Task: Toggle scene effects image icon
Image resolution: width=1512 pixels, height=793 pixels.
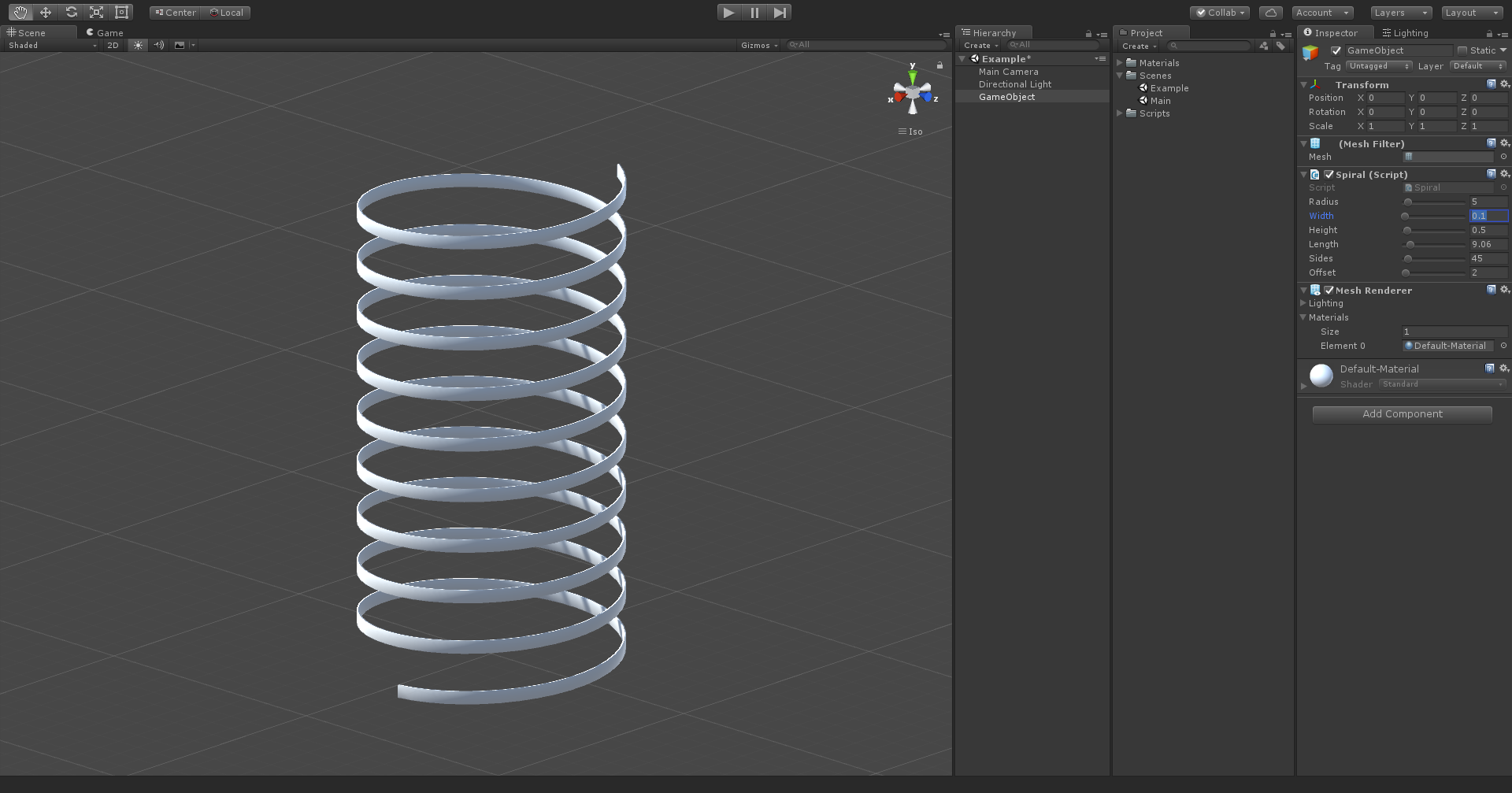Action: pyautogui.click(x=180, y=45)
